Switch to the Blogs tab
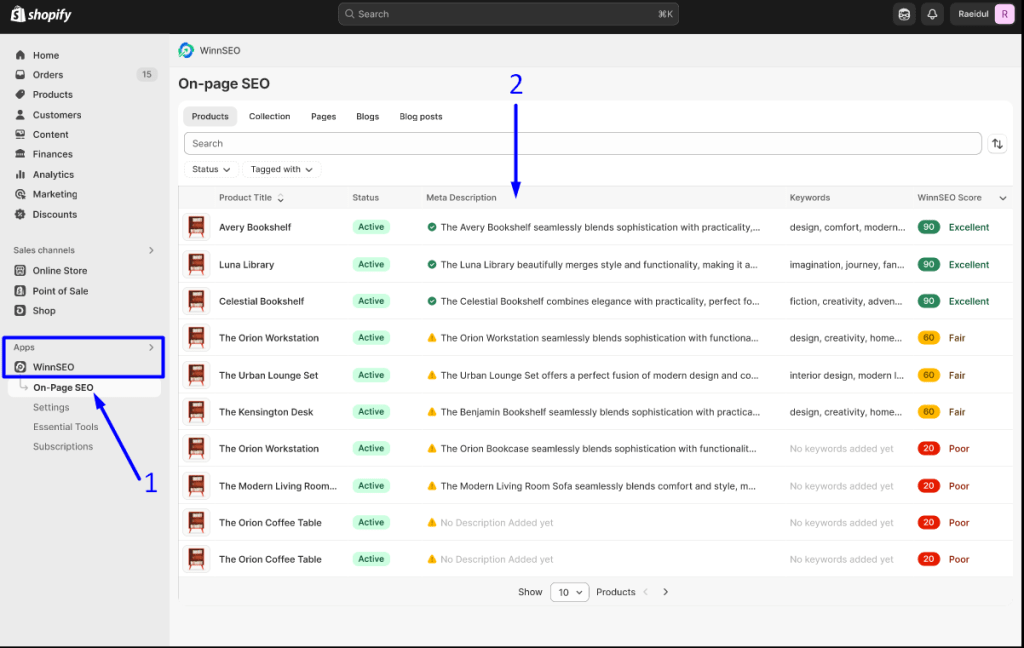This screenshot has height=648, width=1024. (x=368, y=116)
